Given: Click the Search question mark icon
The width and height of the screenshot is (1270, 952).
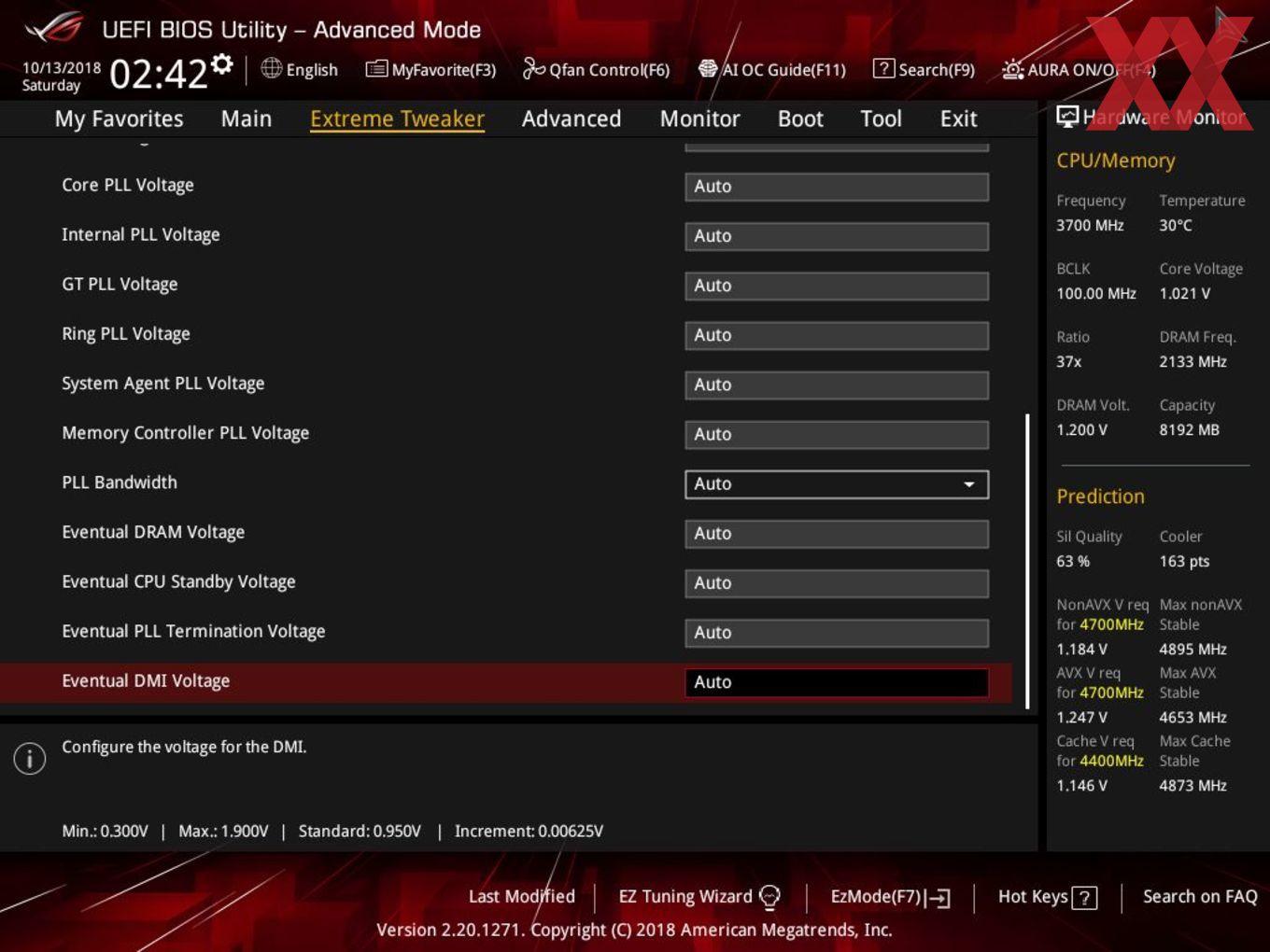Looking at the screenshot, I should [x=883, y=68].
